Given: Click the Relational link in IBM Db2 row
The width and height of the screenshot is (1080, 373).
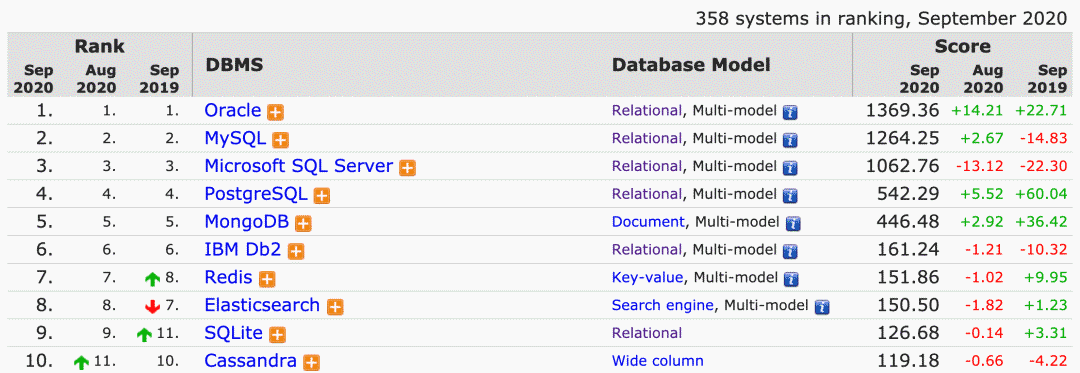Looking at the screenshot, I should (647, 250).
